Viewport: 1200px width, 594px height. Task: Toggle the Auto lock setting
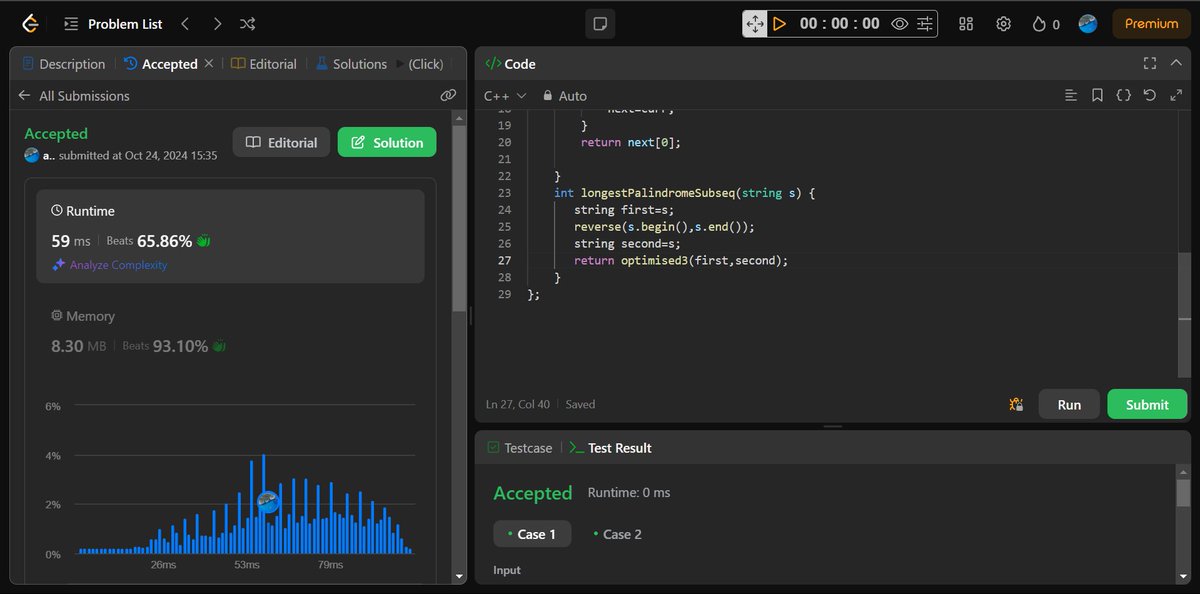(565, 96)
